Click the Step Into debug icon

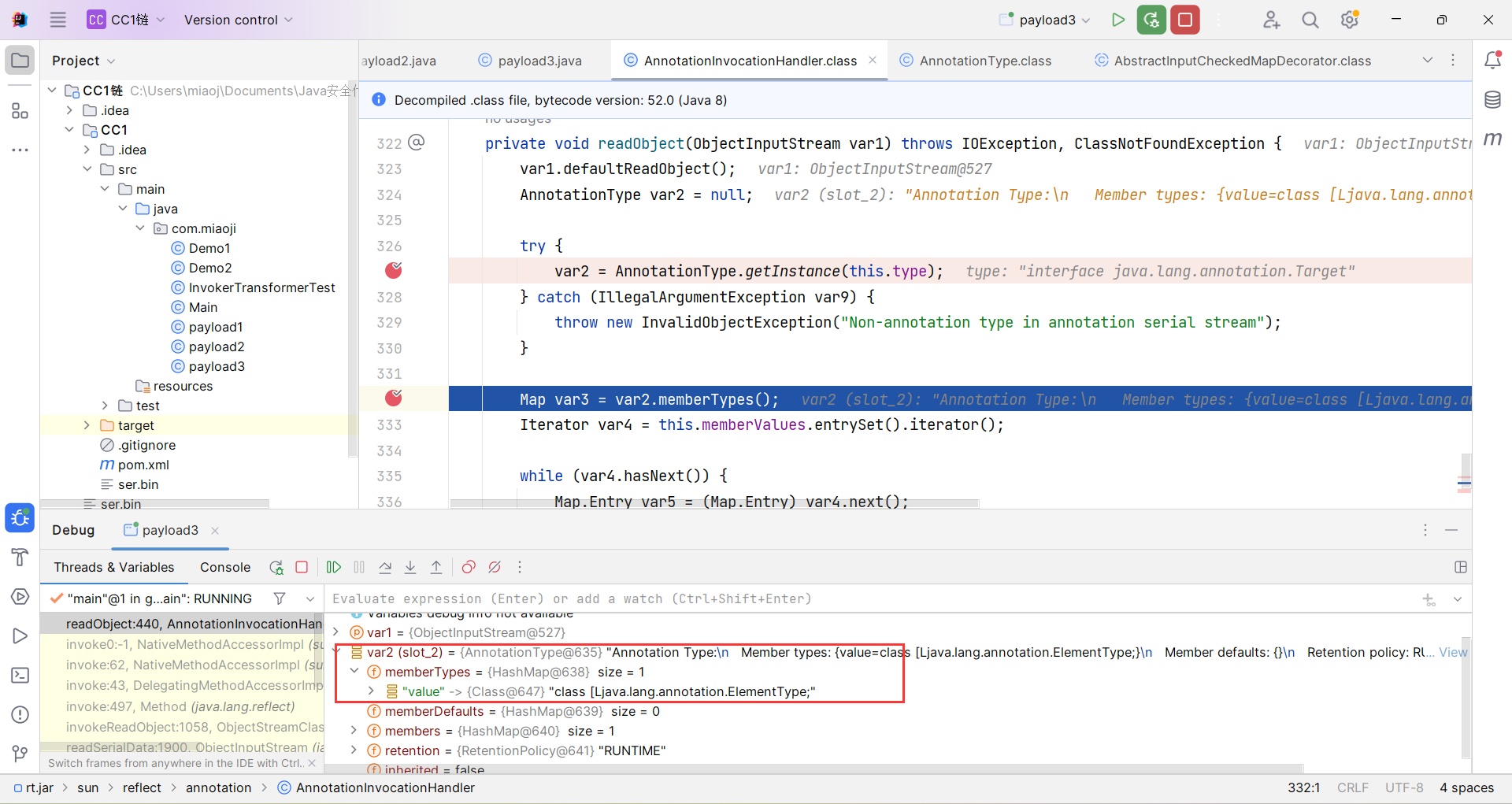pos(410,567)
